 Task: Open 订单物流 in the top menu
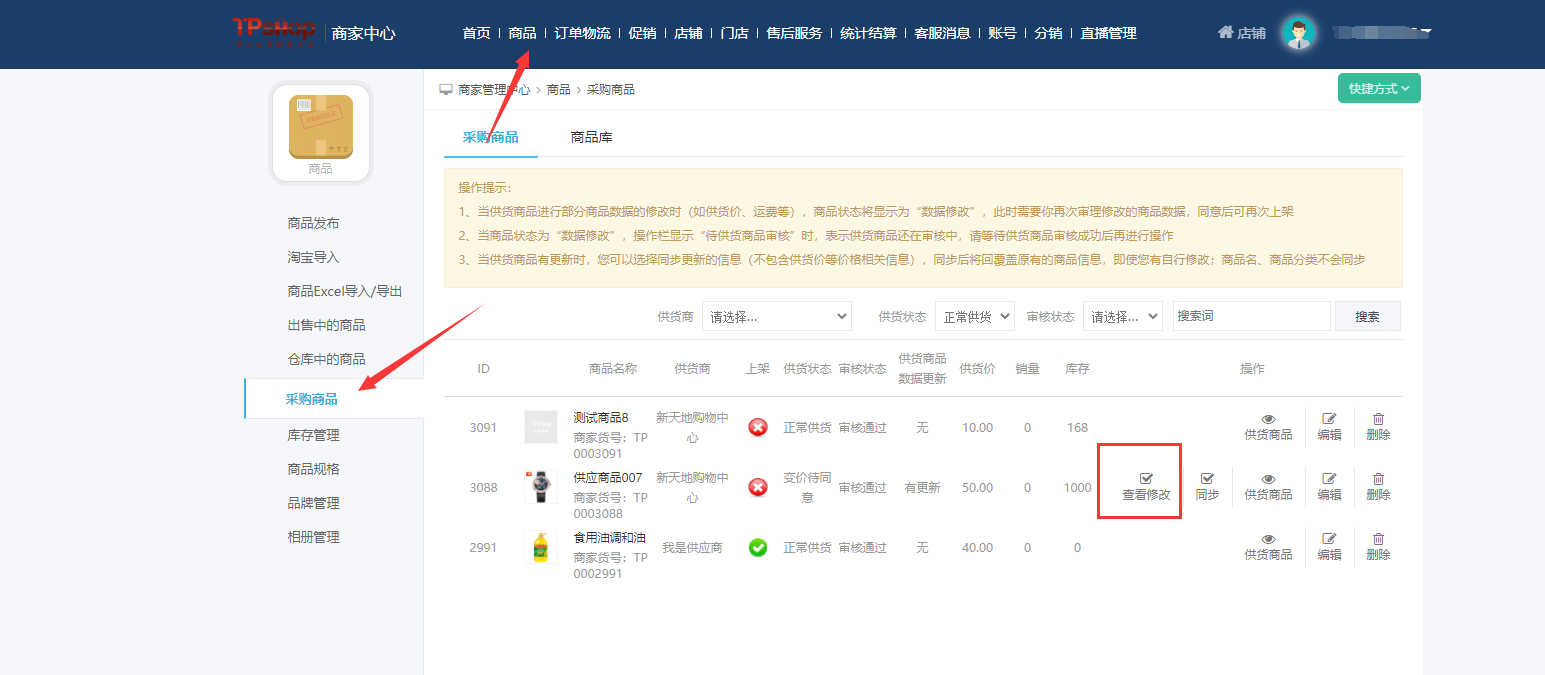pos(582,33)
